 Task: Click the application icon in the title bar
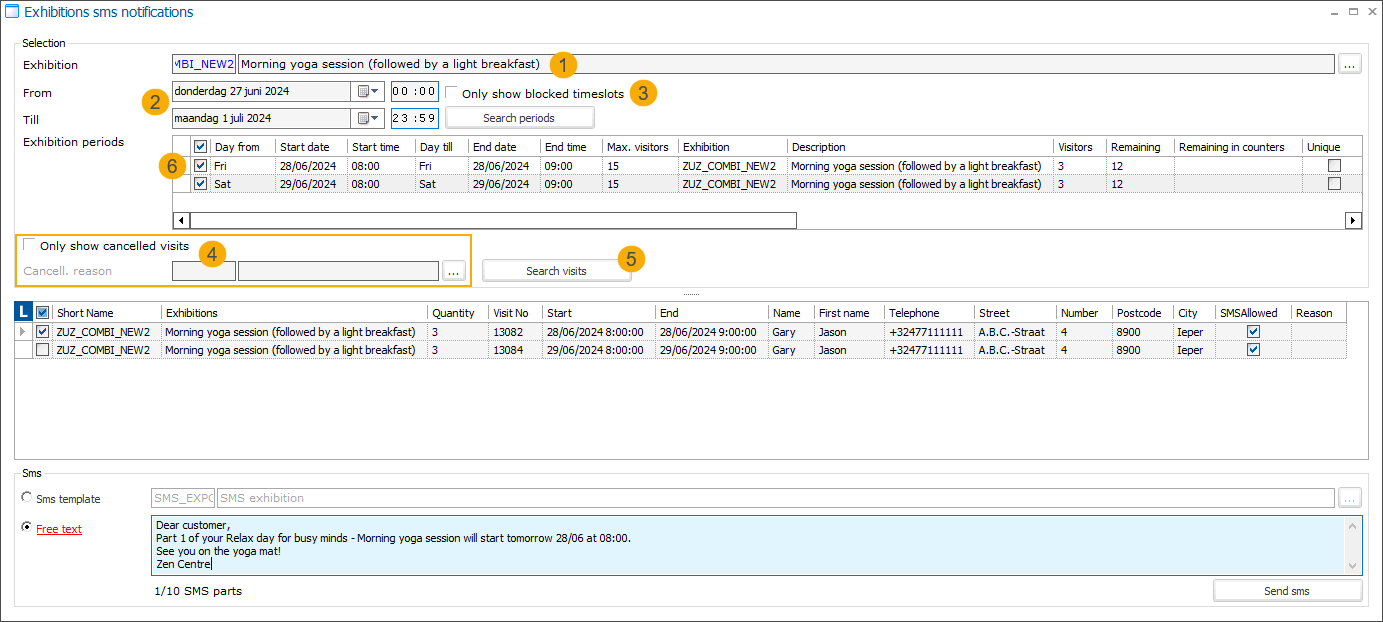[11, 11]
